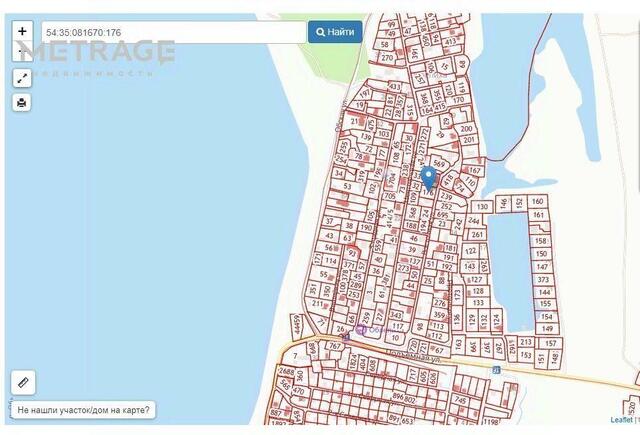Click the blue location pin marker
The width and height of the screenshot is (640, 435).
428,178
